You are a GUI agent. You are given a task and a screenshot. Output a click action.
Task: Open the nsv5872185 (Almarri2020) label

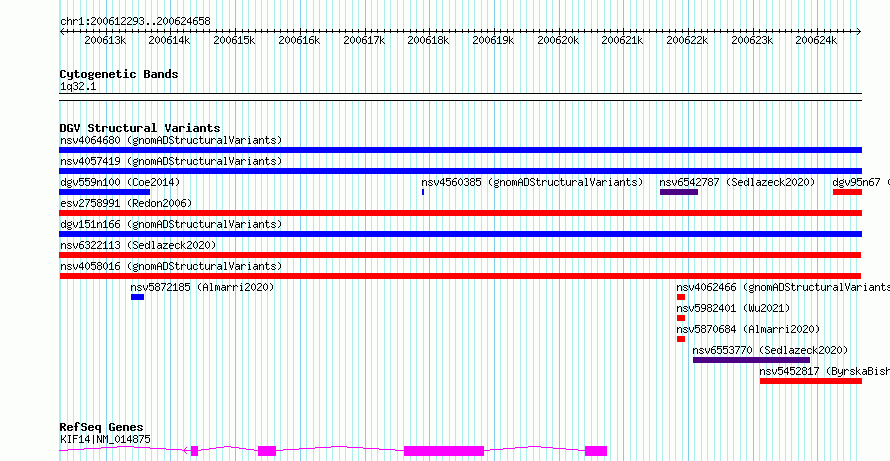pos(203,287)
